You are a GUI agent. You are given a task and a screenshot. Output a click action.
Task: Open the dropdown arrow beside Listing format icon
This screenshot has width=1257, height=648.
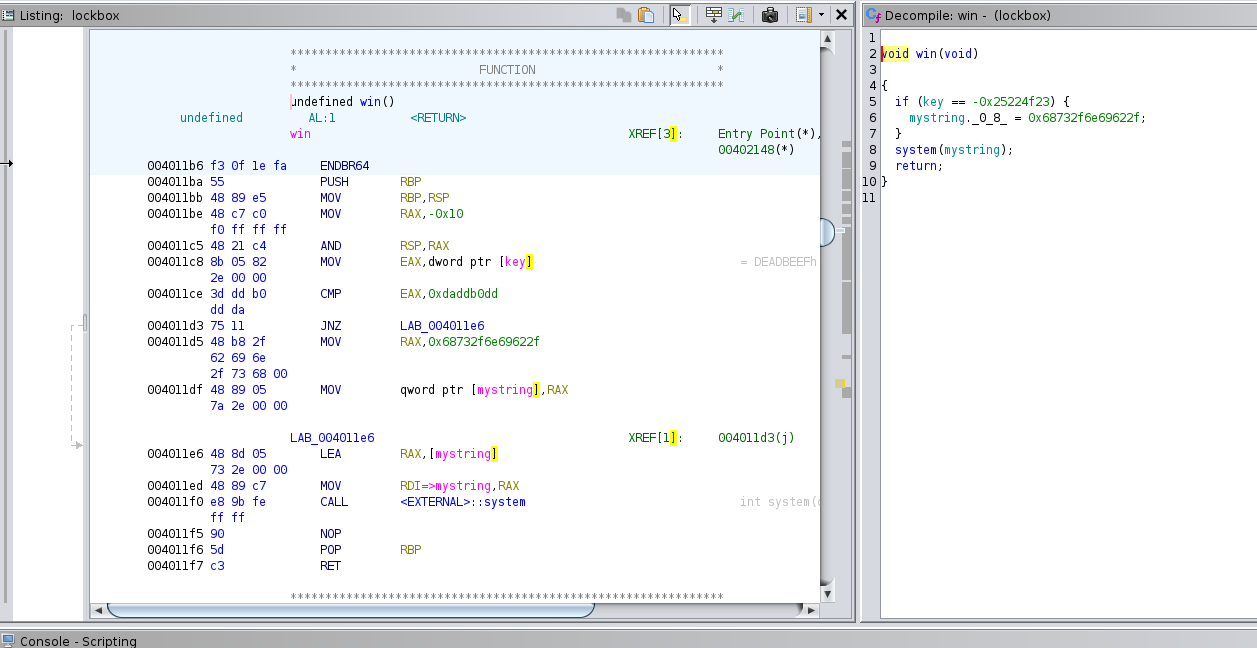point(821,15)
